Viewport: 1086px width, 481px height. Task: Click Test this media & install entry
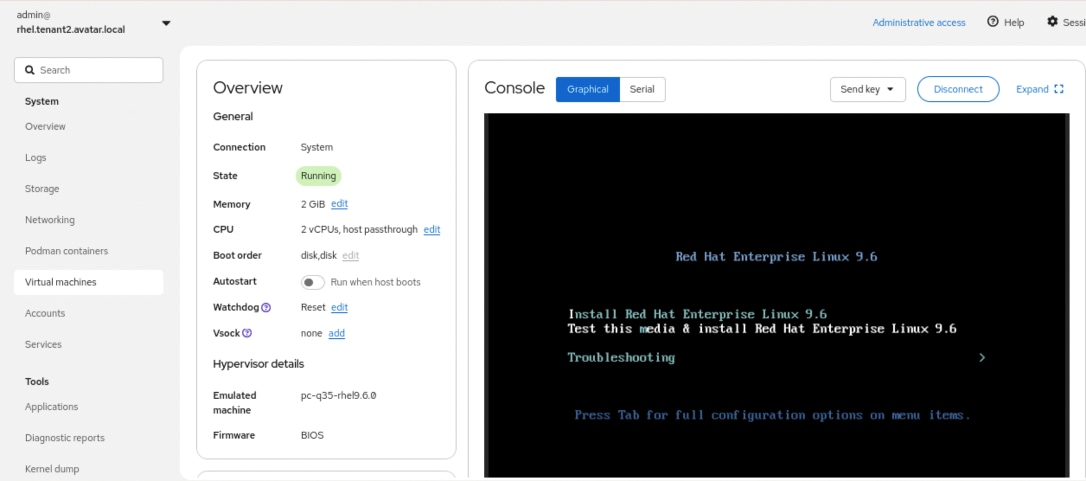pos(762,329)
